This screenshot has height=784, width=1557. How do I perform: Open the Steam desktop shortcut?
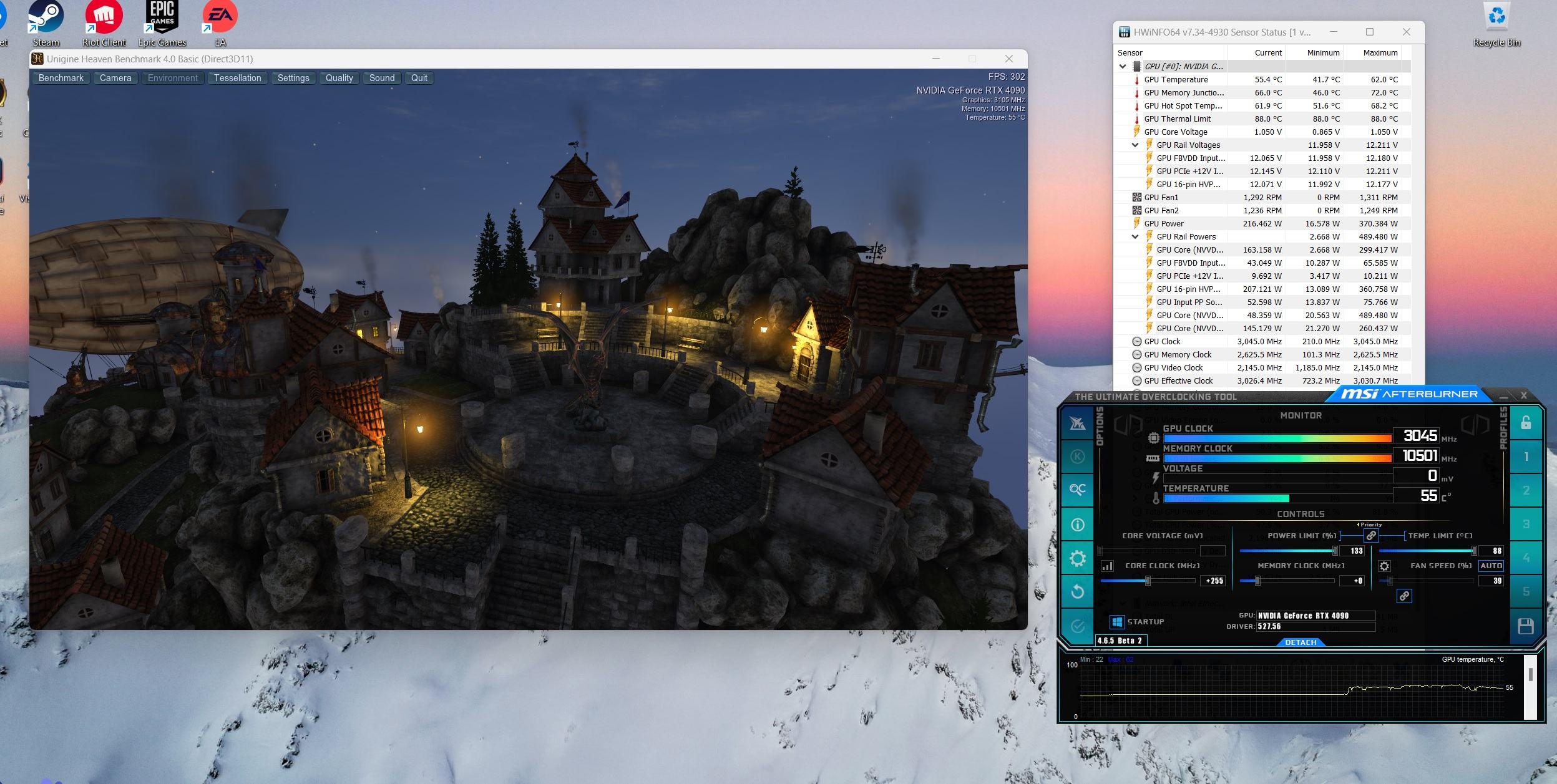pos(46,24)
